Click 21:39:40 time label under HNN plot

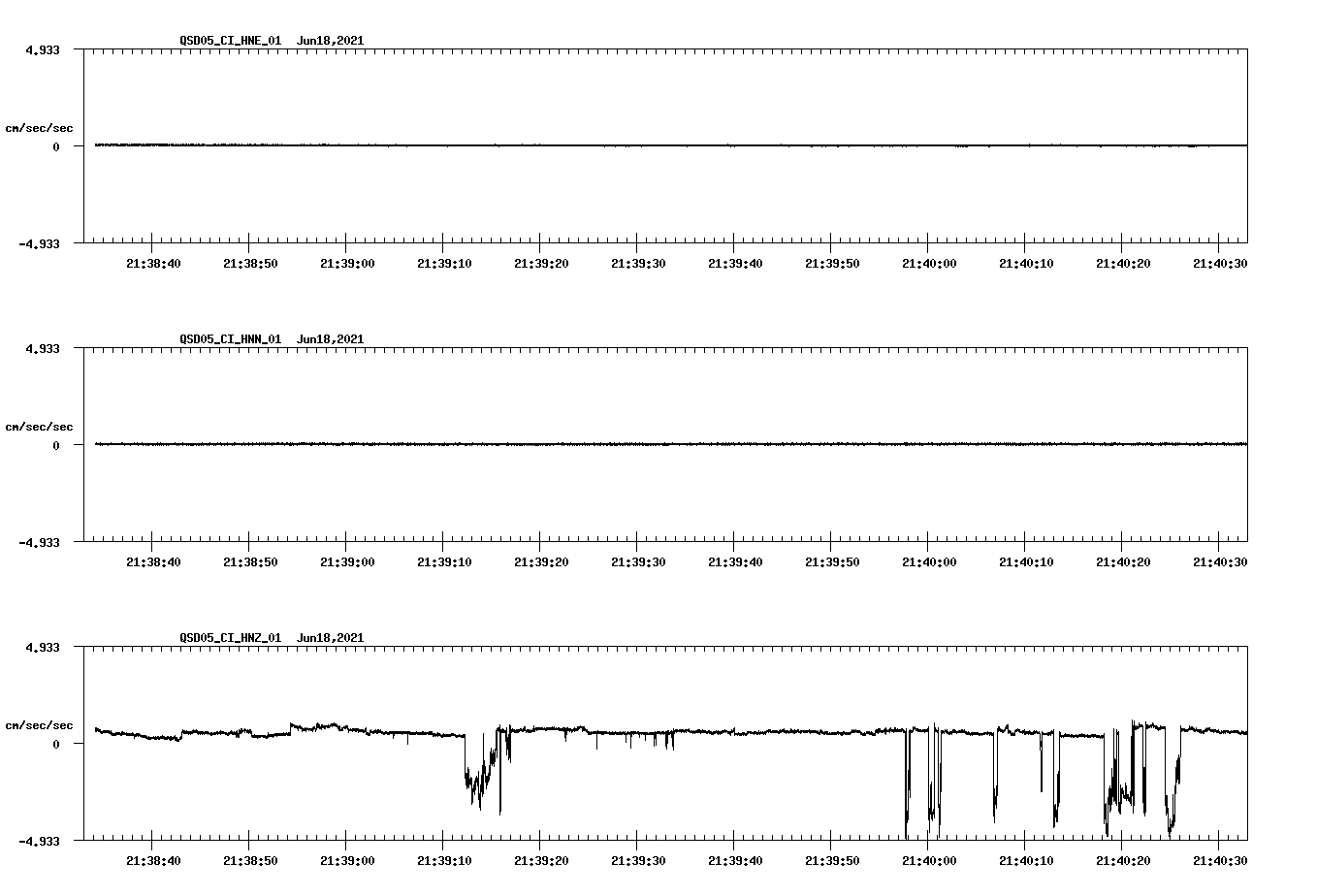(x=735, y=562)
